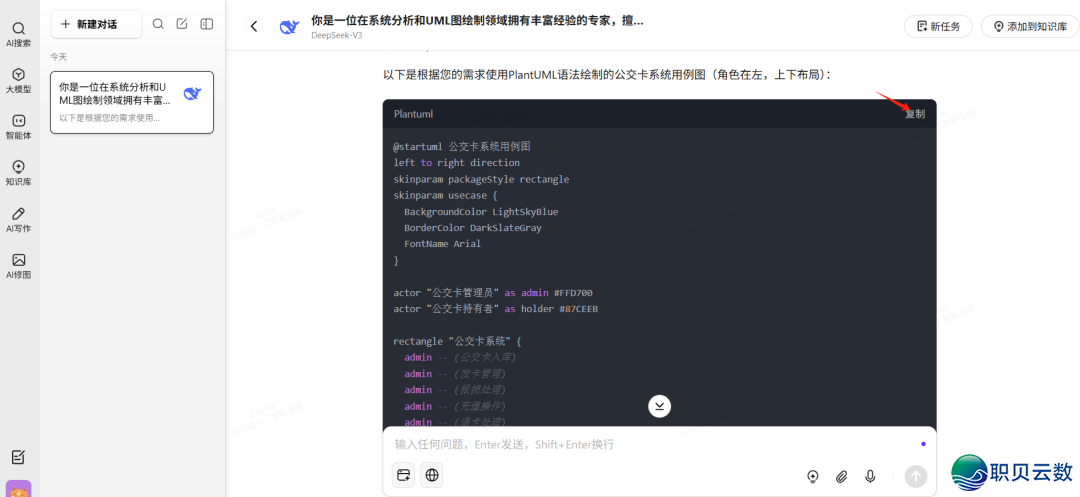Go back using the left chevron
Viewport: 1080px width, 497px height.
[254, 26]
